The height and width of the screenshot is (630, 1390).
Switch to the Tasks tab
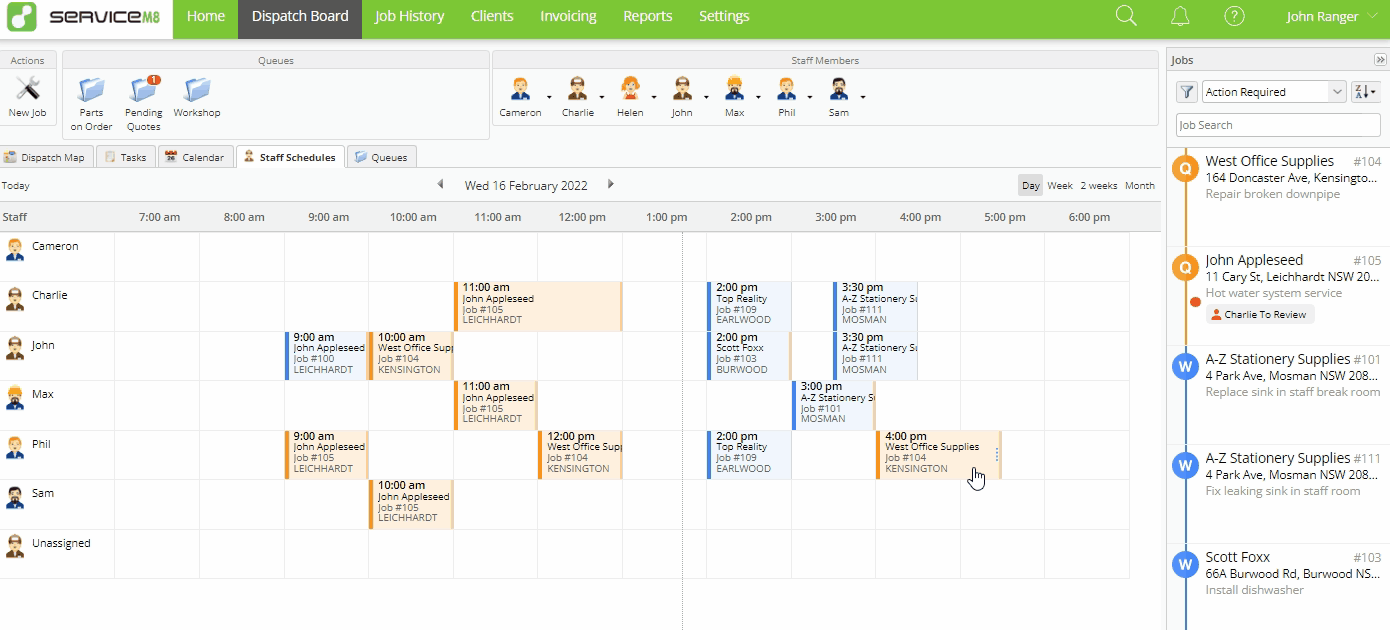coord(125,157)
